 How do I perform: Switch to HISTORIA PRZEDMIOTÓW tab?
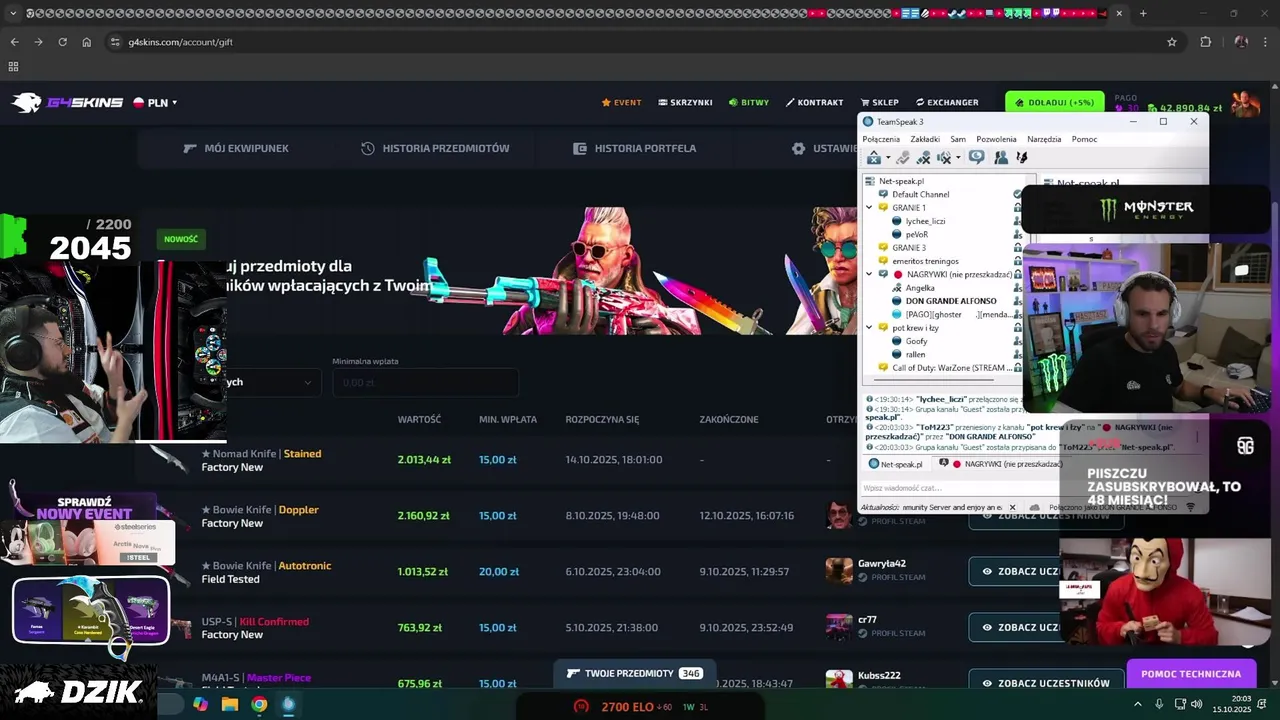(435, 148)
